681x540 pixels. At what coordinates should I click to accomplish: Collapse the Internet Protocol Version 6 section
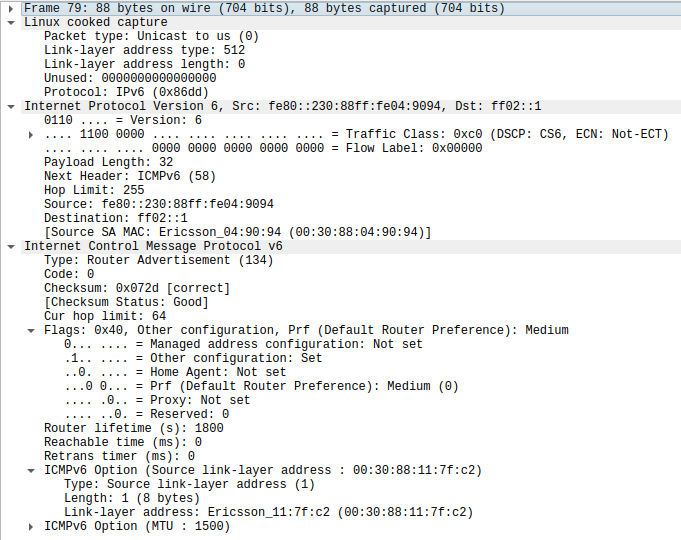pyautogui.click(x=11, y=106)
